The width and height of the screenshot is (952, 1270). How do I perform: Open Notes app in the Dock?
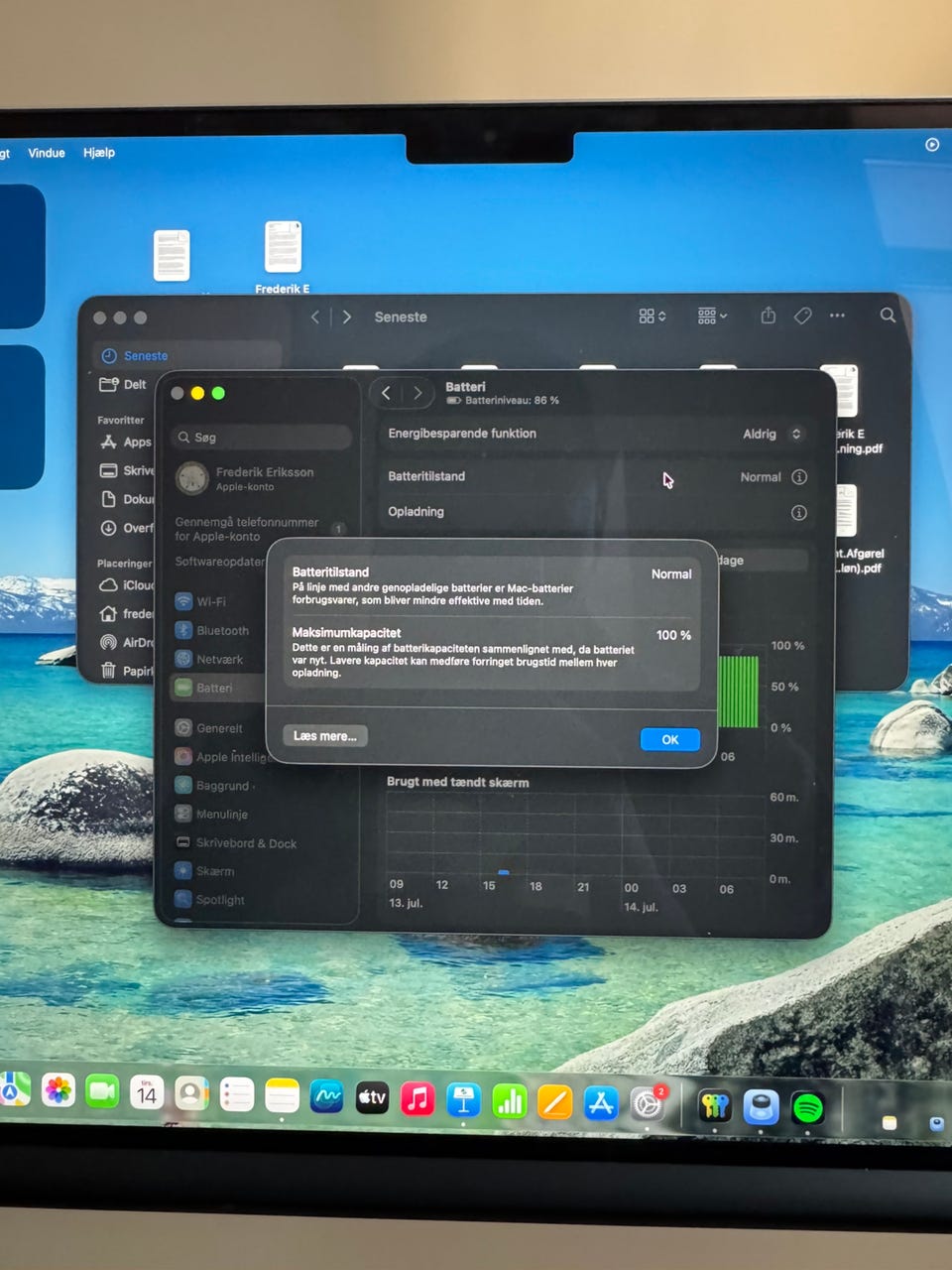(282, 1096)
